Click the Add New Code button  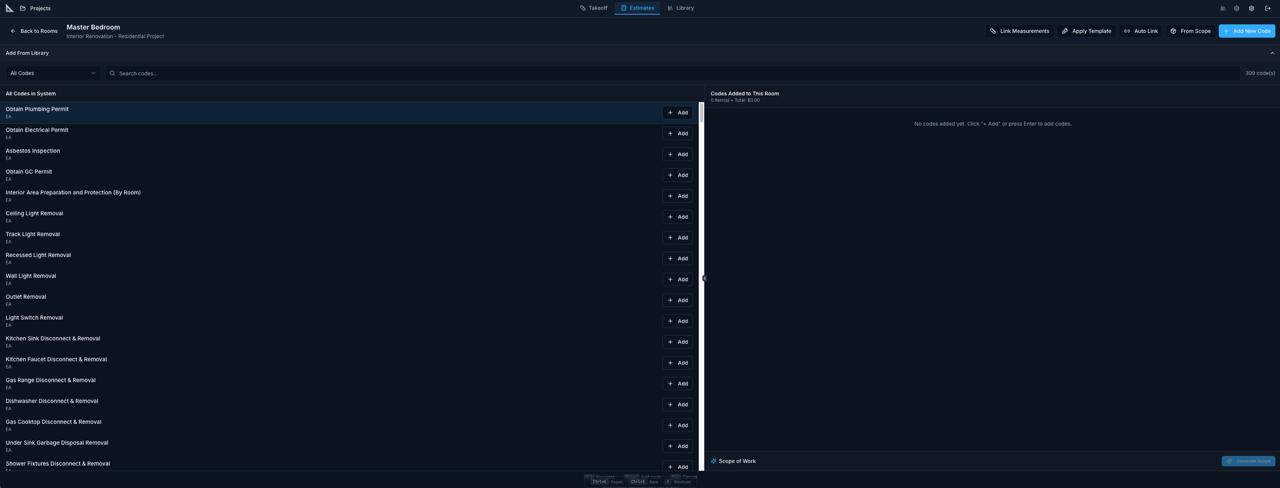coord(1246,31)
